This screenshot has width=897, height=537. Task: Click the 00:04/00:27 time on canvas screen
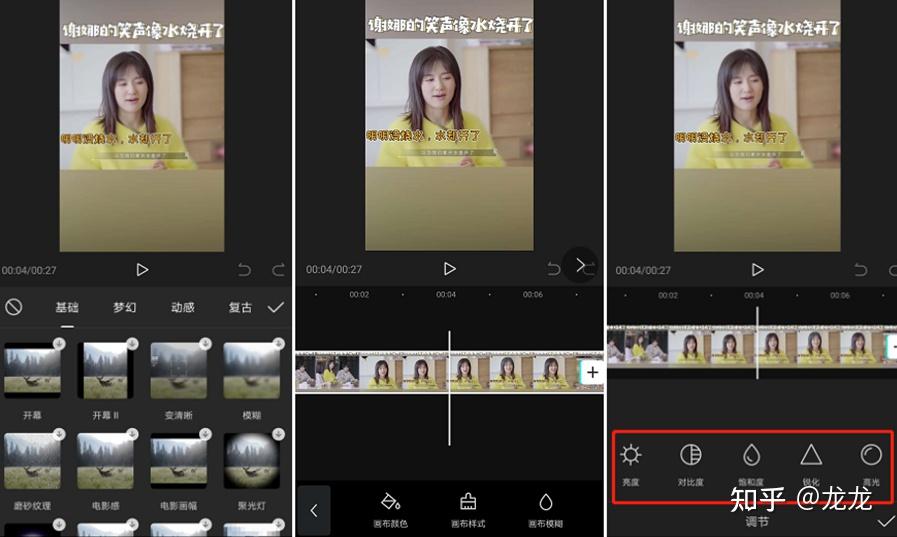point(334,269)
